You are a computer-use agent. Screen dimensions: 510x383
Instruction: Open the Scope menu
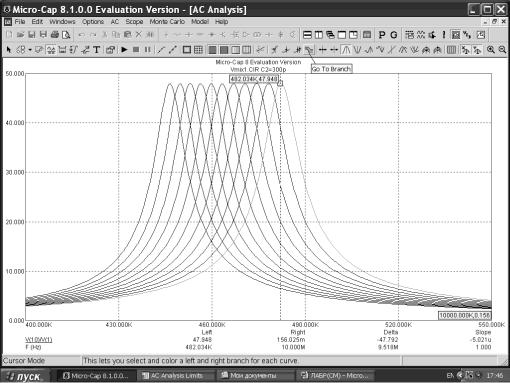point(134,22)
